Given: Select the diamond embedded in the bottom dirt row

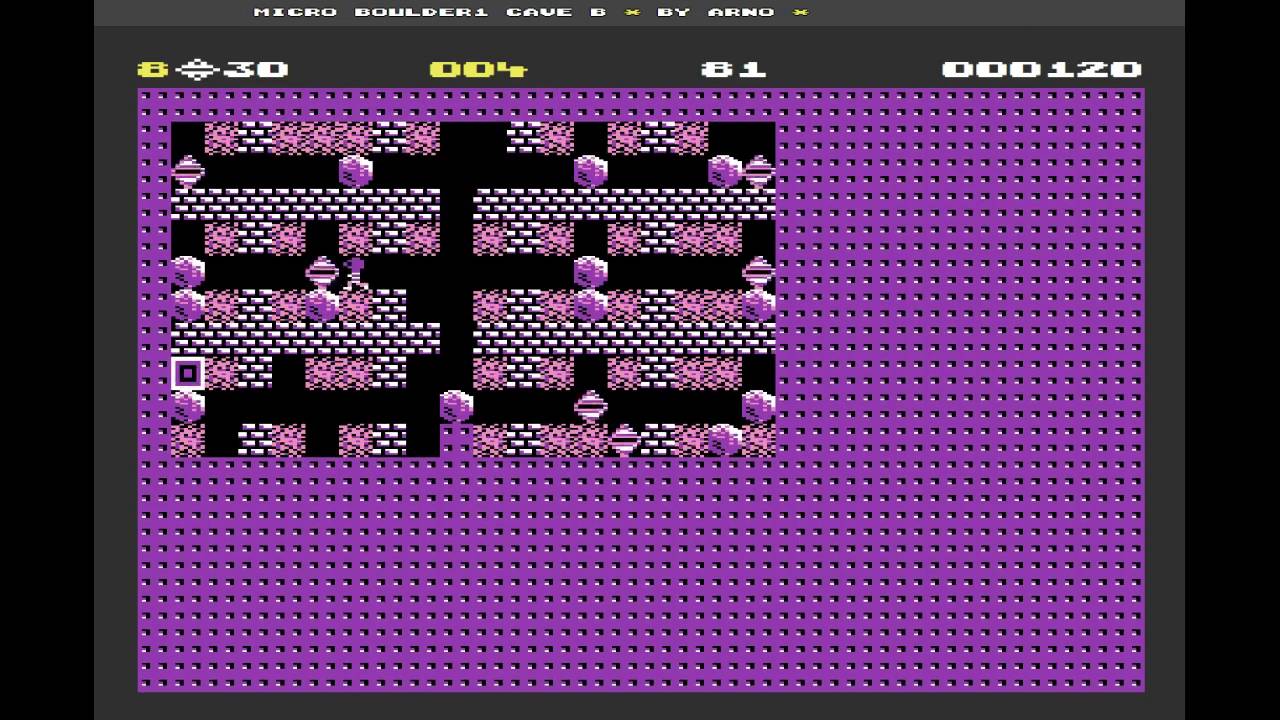Looking at the screenshot, I should [624, 440].
